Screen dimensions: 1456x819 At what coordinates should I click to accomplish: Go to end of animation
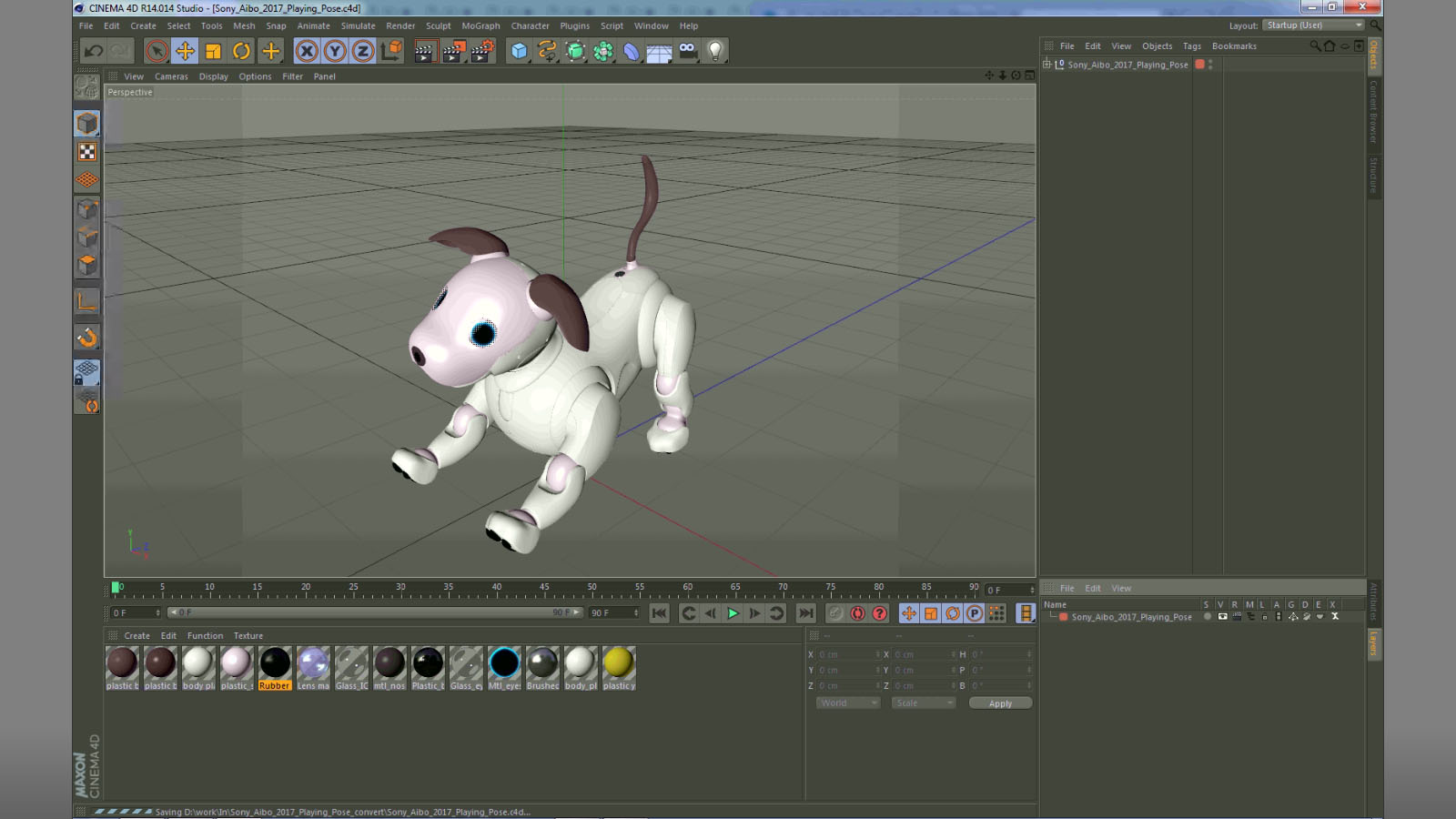coord(806,613)
